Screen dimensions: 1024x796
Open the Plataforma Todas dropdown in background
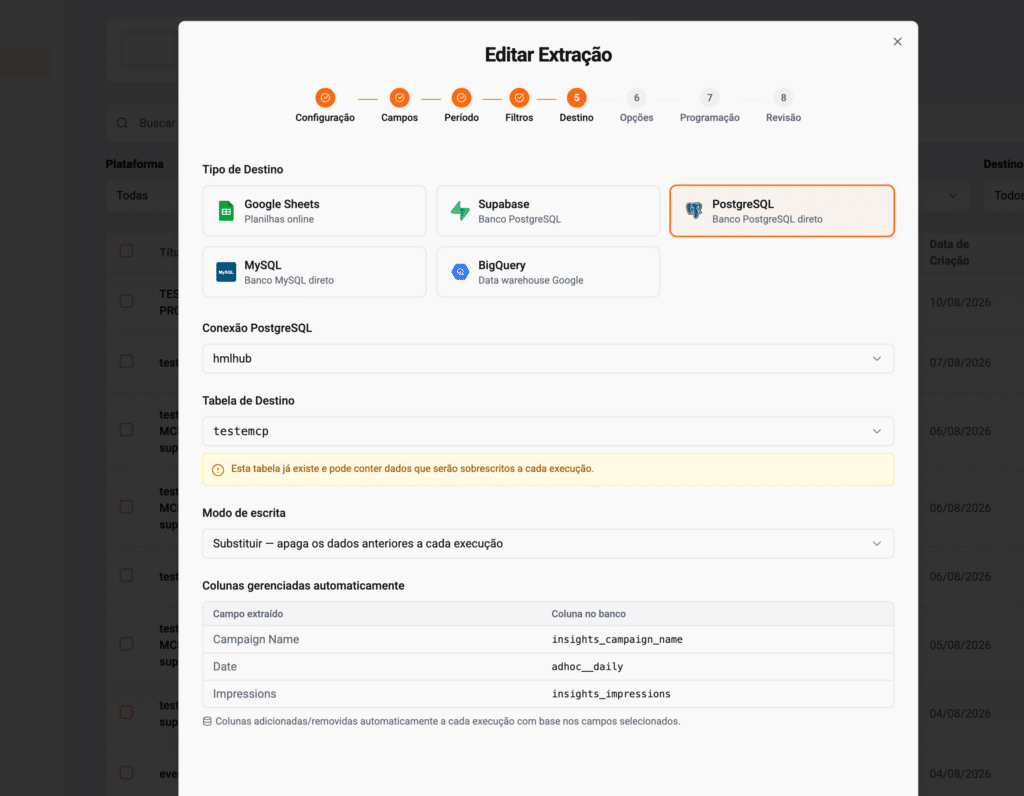tap(142, 195)
